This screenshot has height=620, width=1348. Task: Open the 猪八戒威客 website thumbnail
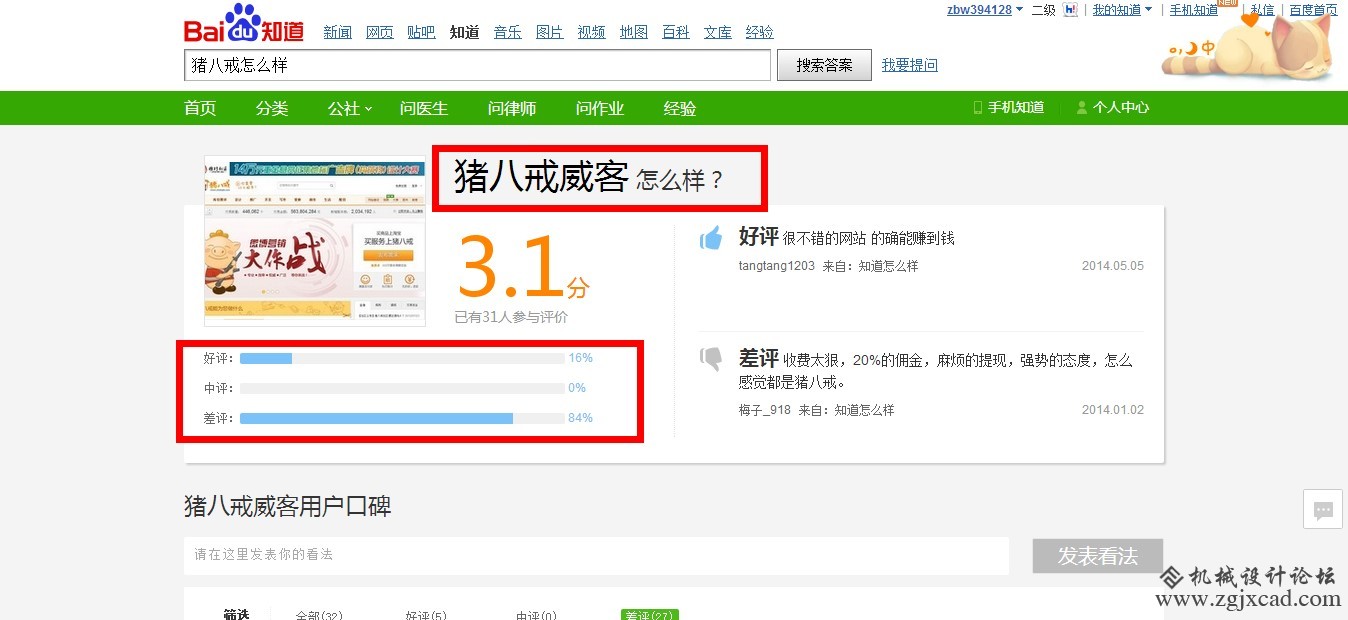(315, 241)
